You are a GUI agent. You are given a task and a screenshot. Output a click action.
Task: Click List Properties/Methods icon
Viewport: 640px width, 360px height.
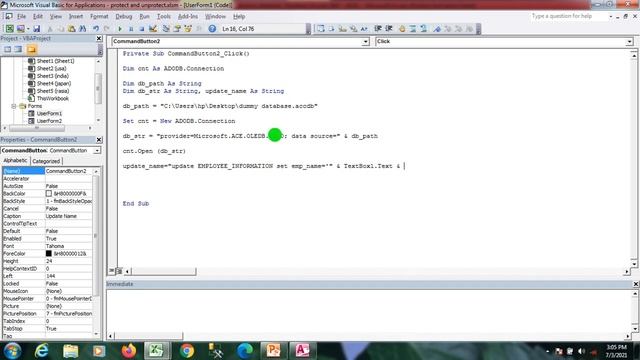[321, 29]
